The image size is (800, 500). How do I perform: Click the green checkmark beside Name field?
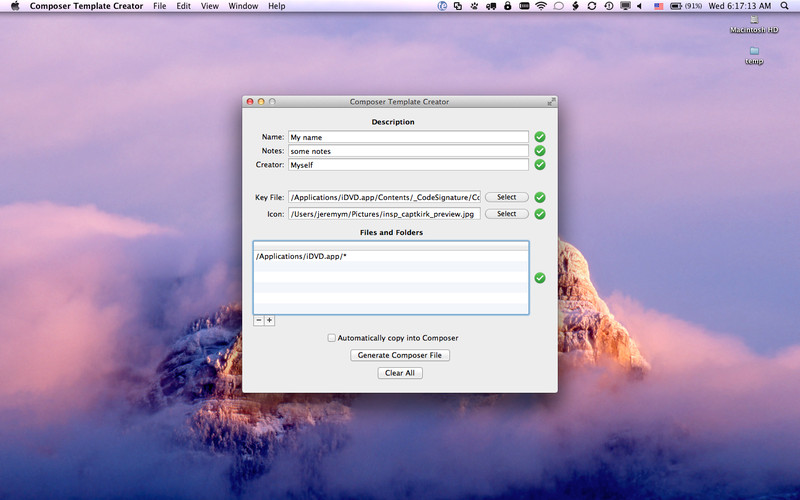(540, 137)
